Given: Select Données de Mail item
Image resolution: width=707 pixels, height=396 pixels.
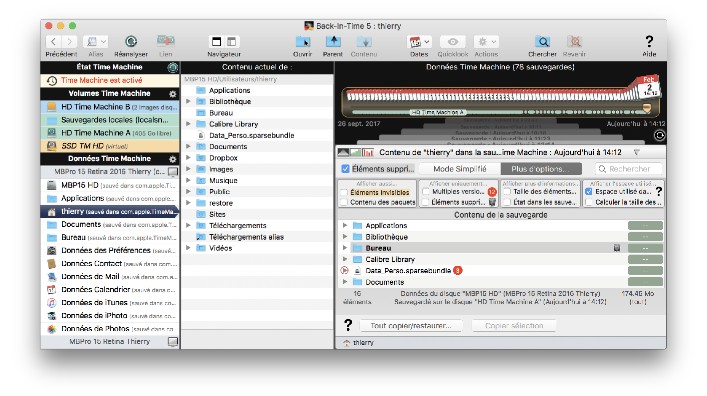Looking at the screenshot, I should click(110, 277).
